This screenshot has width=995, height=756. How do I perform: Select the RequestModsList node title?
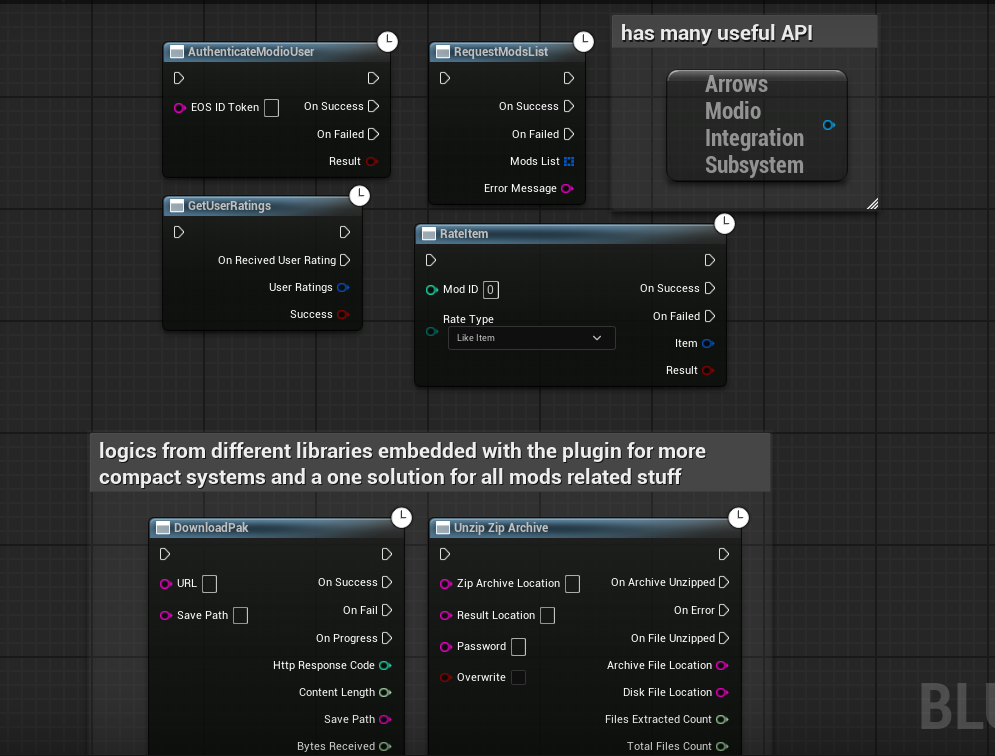501,52
